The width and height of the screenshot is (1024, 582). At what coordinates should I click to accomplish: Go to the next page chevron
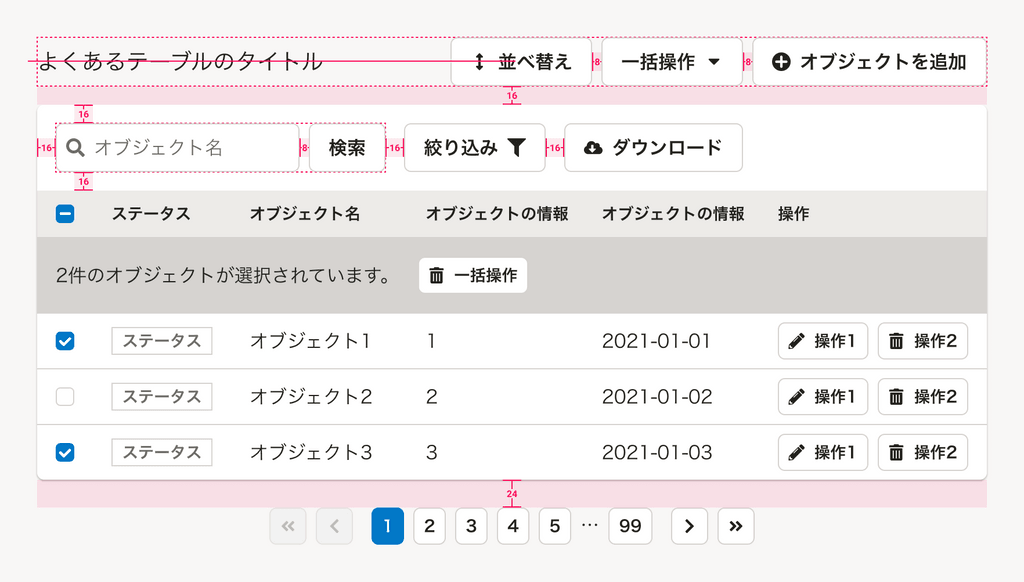[690, 526]
